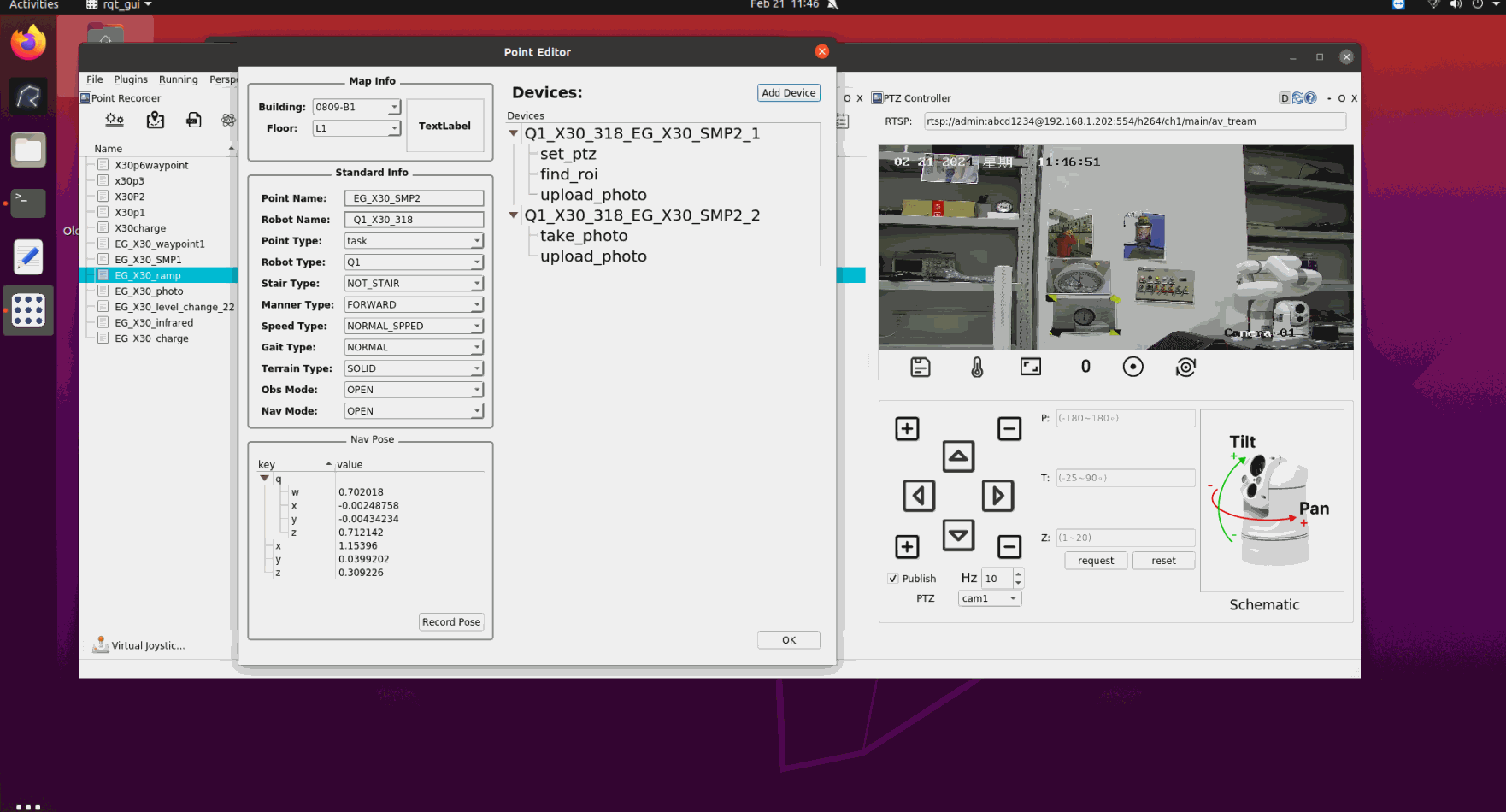Open the Plugins menu
Viewport: 1506px width, 812px height.
click(x=131, y=79)
